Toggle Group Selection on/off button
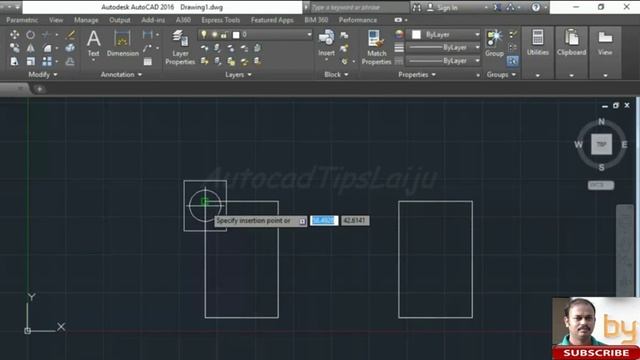 coord(513,62)
